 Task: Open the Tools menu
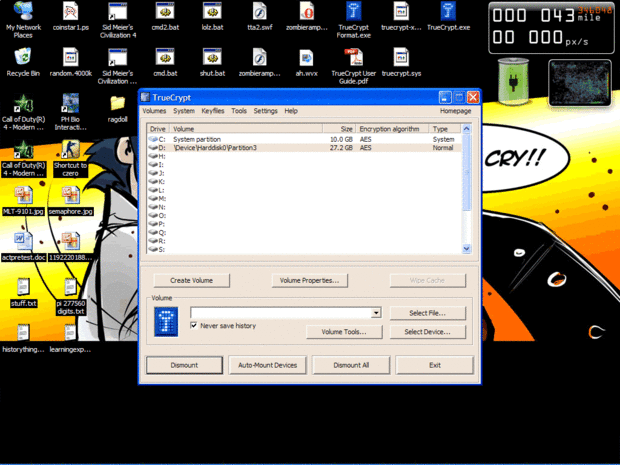tap(239, 111)
